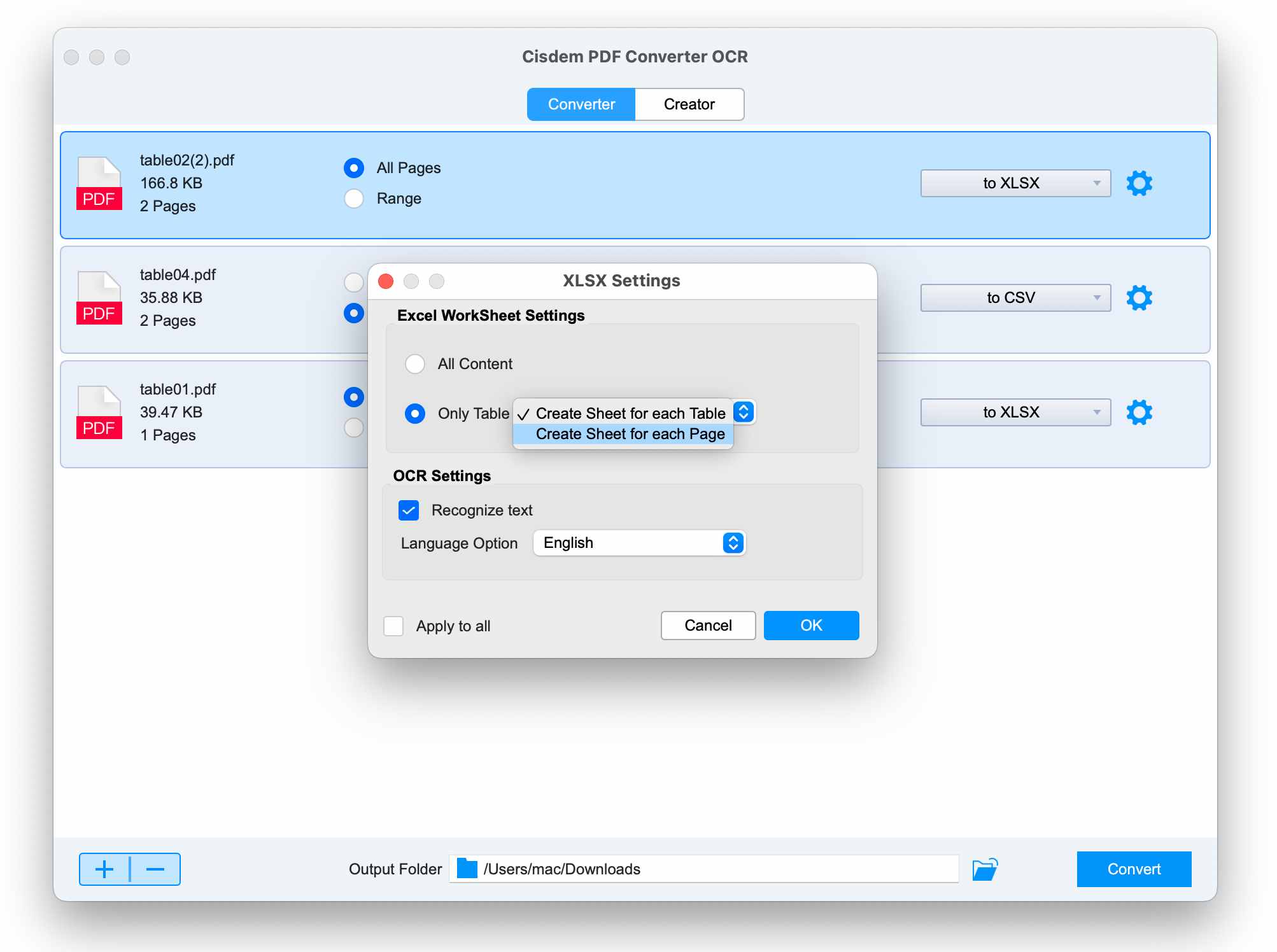Open settings gear for table04.pdf

click(1140, 298)
